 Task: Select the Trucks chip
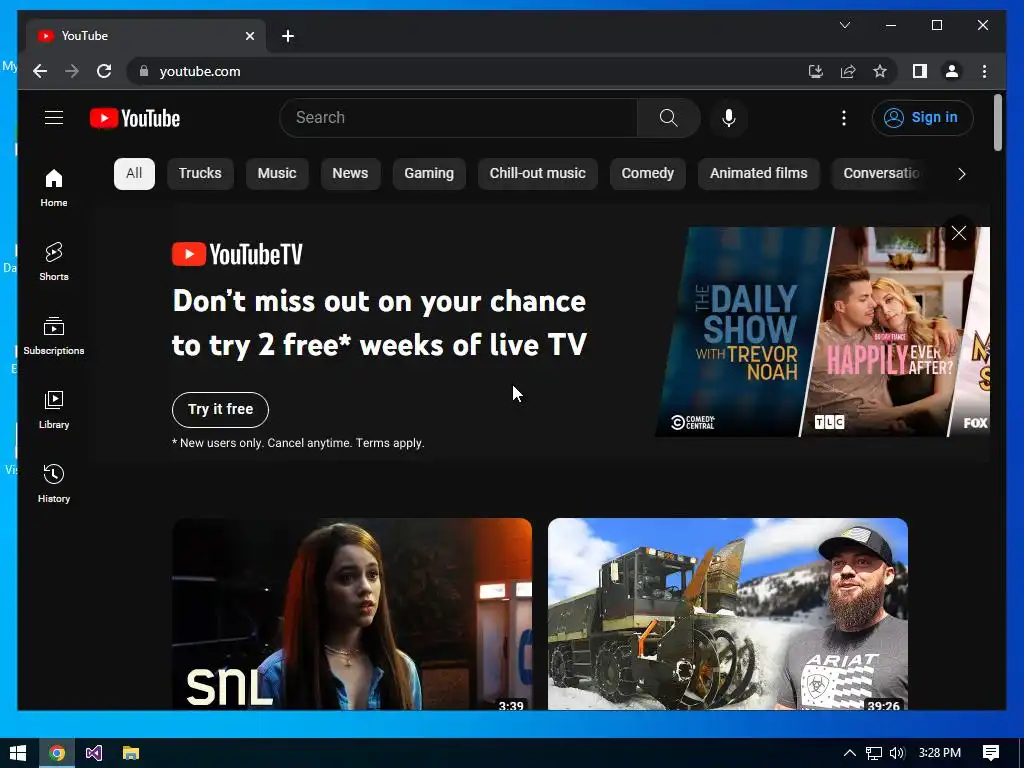click(x=200, y=174)
